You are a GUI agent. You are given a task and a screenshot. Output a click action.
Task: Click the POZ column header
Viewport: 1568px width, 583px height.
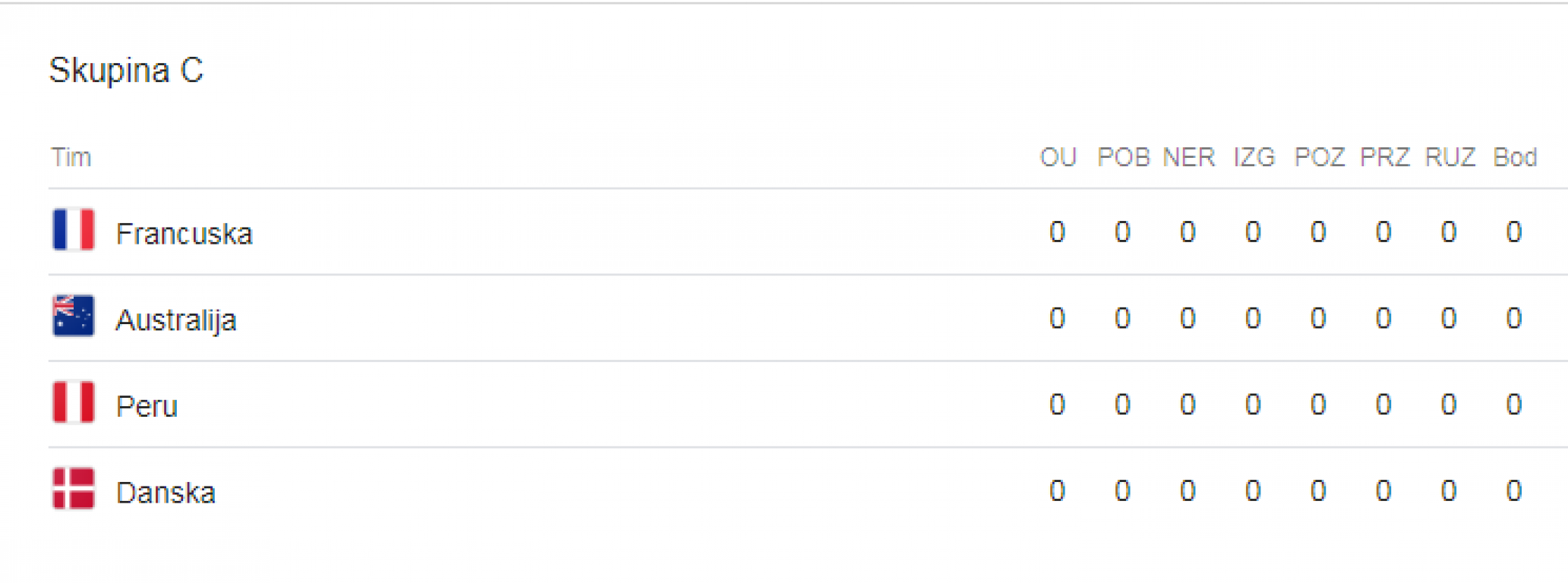pos(1320,157)
